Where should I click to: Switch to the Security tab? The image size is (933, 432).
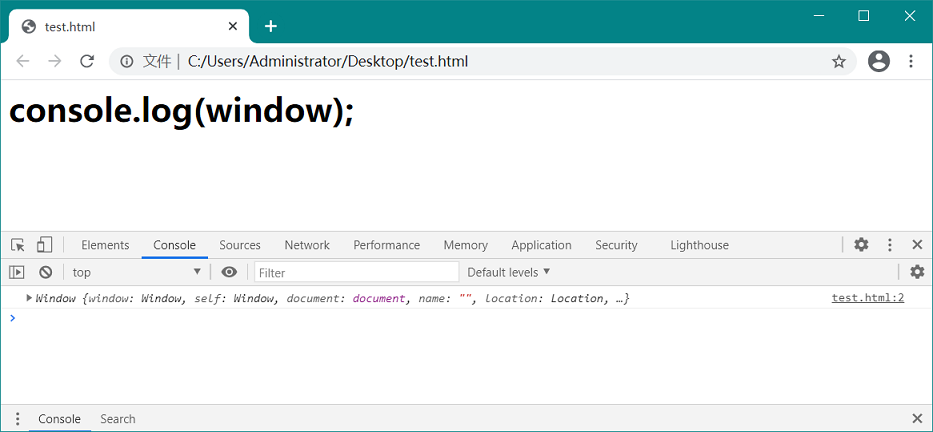[x=616, y=245]
